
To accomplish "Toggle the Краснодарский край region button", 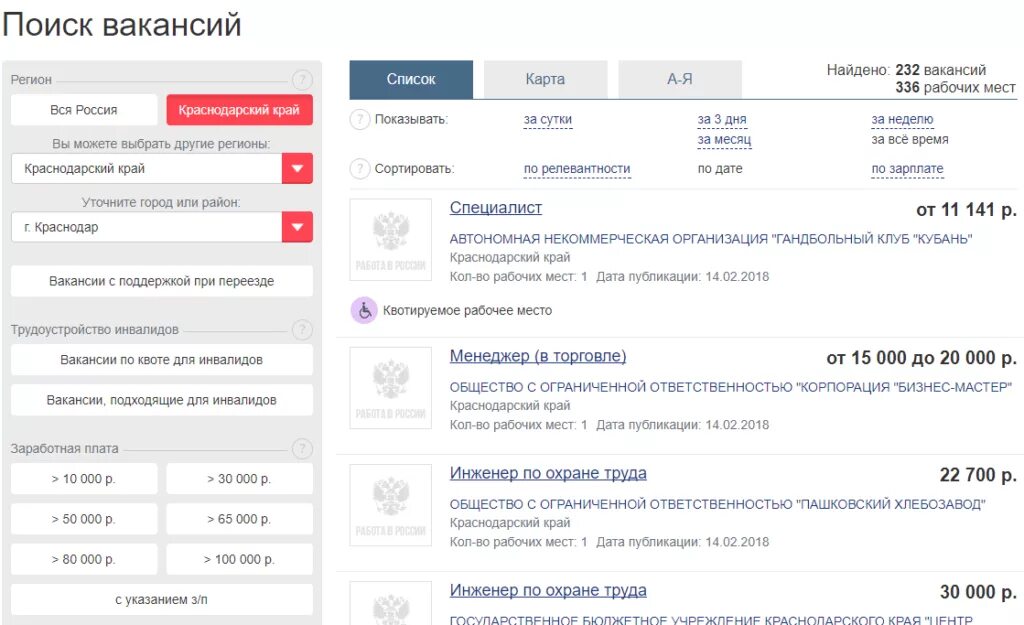I will tap(239, 110).
